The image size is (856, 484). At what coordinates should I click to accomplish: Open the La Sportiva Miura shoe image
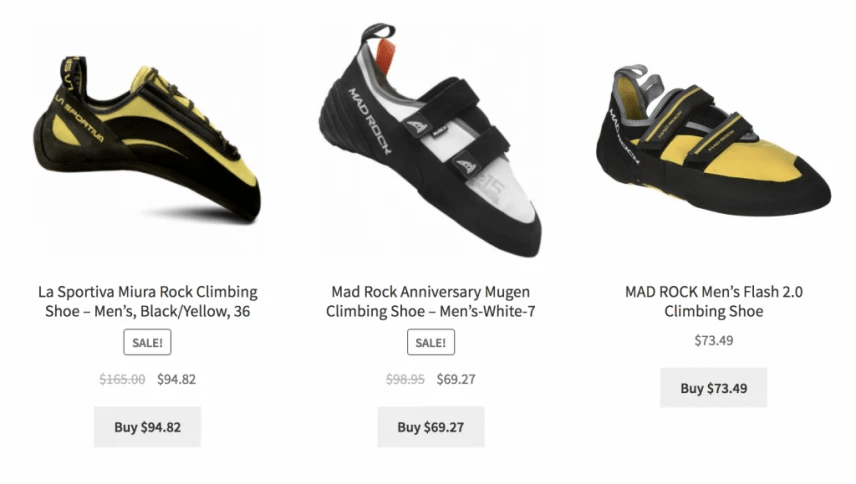[x=147, y=140]
